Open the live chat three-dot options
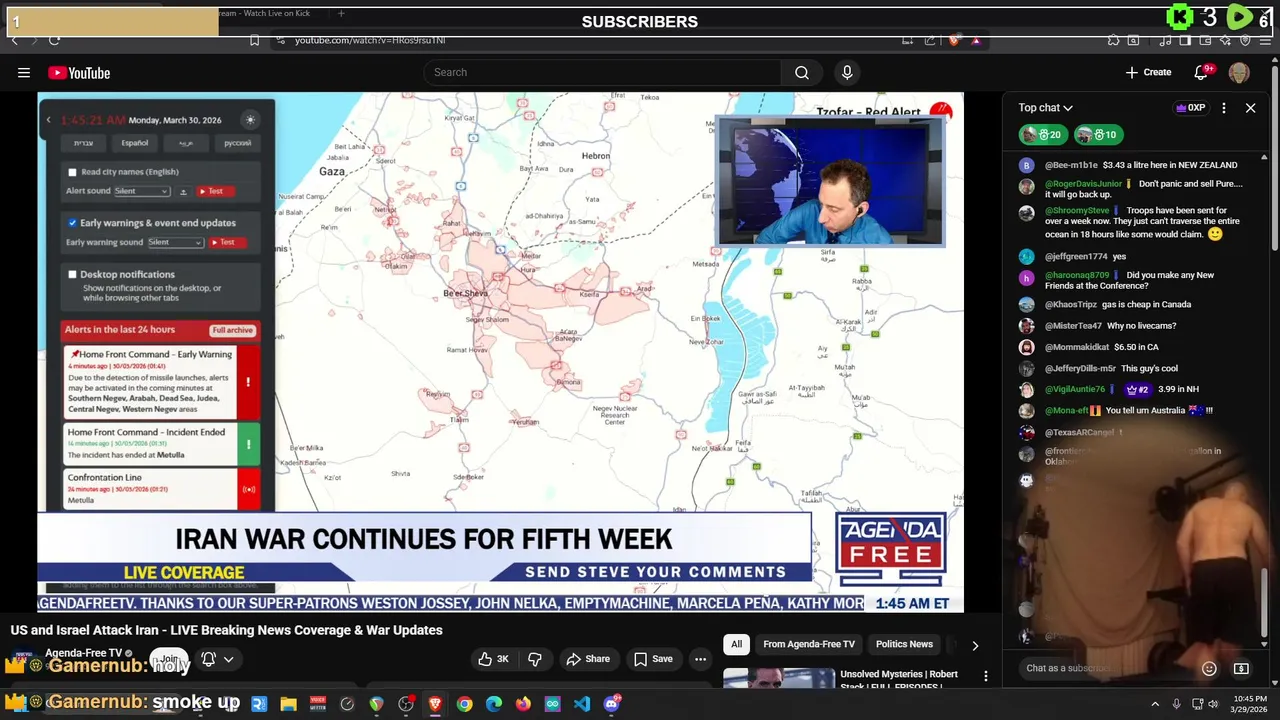 1224,108
